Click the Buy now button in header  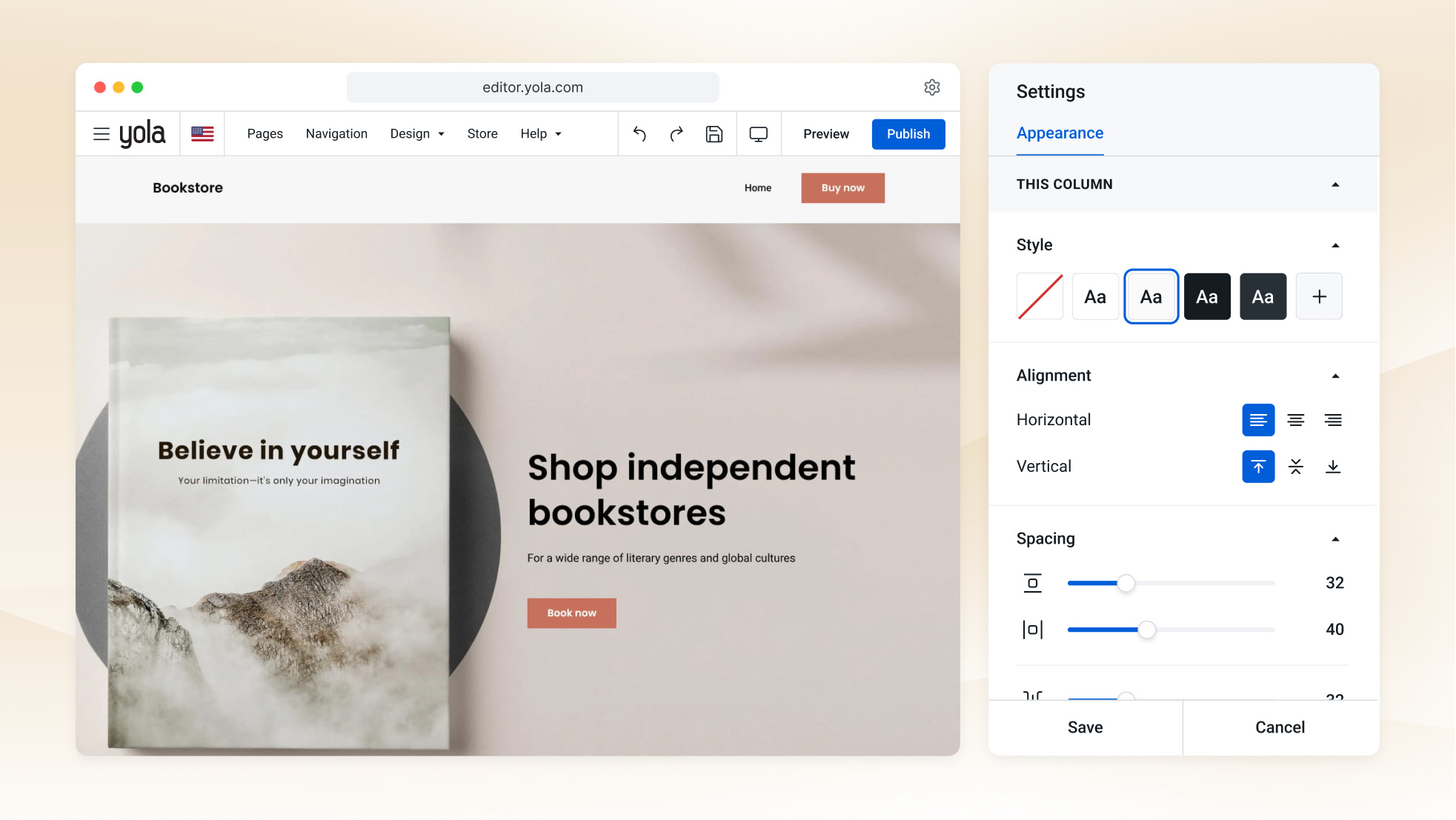click(x=842, y=188)
